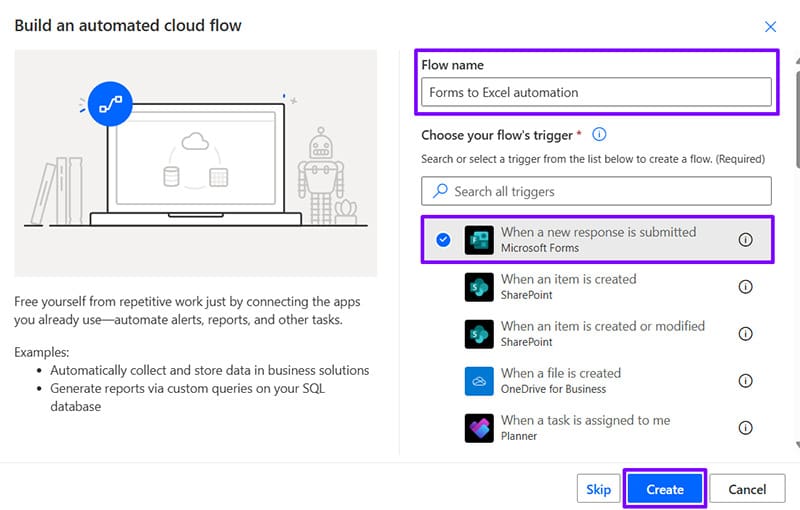Click the Planner trigger icon
Viewport: 800px width, 510px height.
pos(480,428)
